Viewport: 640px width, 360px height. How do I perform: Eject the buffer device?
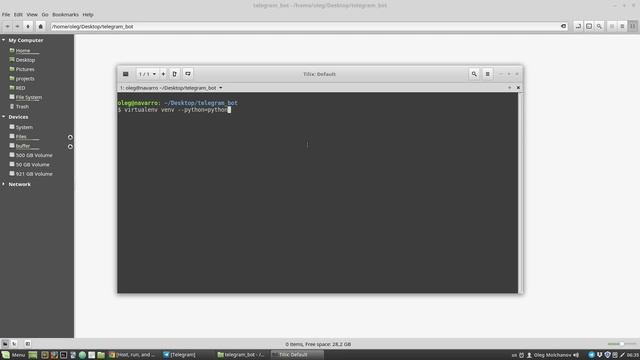coord(70,147)
